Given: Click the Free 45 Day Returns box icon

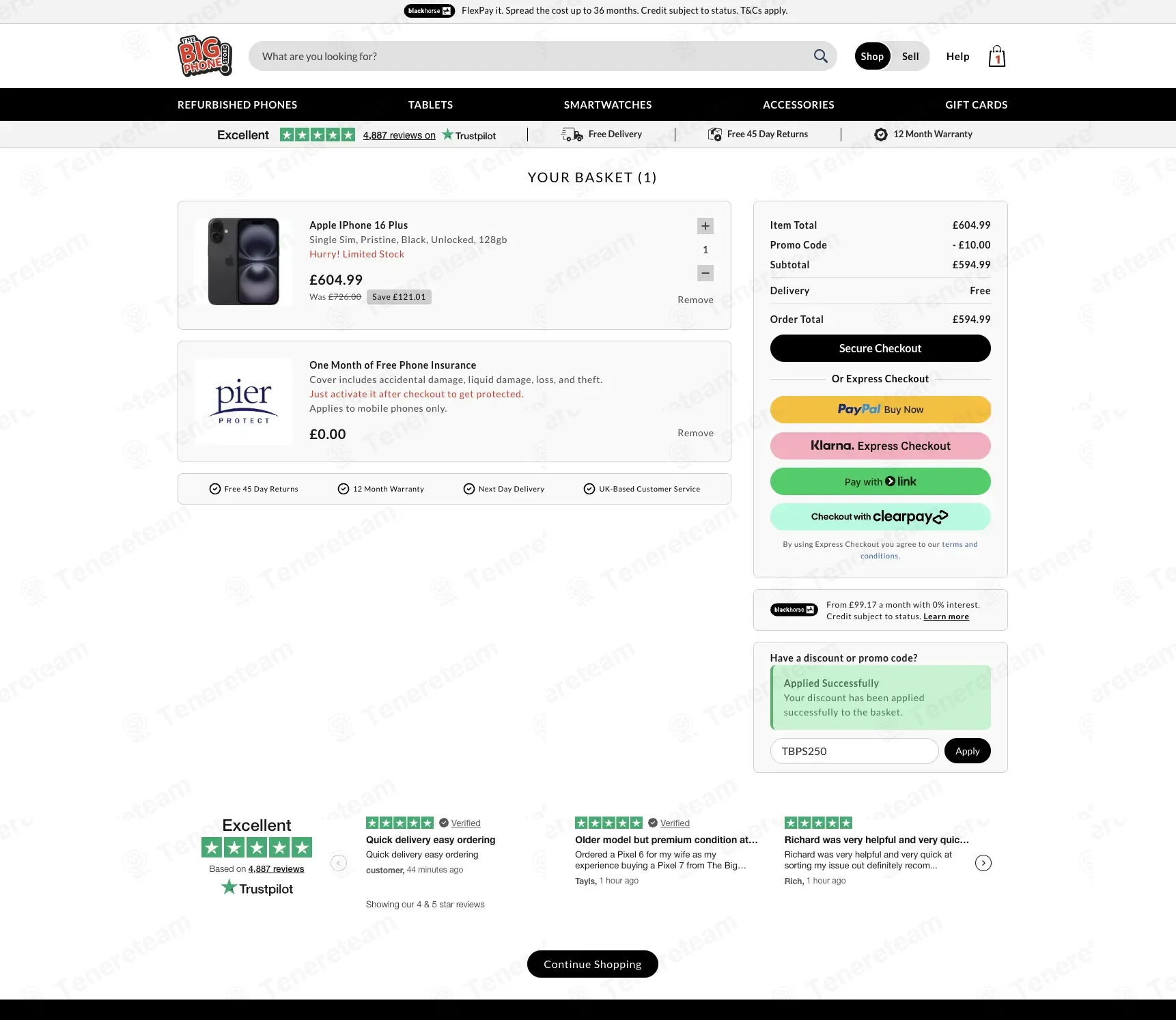Looking at the screenshot, I should 714,134.
